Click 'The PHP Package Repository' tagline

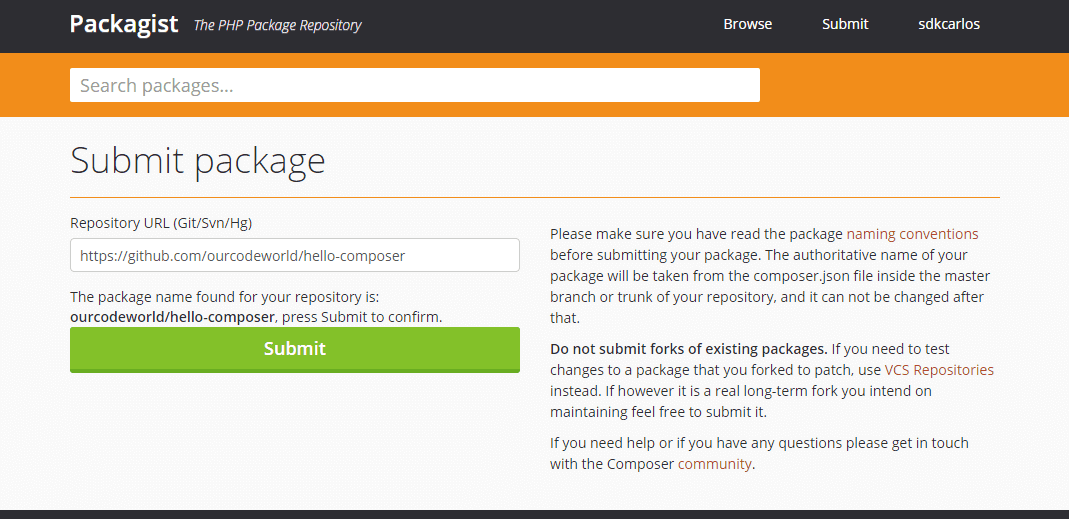277,25
